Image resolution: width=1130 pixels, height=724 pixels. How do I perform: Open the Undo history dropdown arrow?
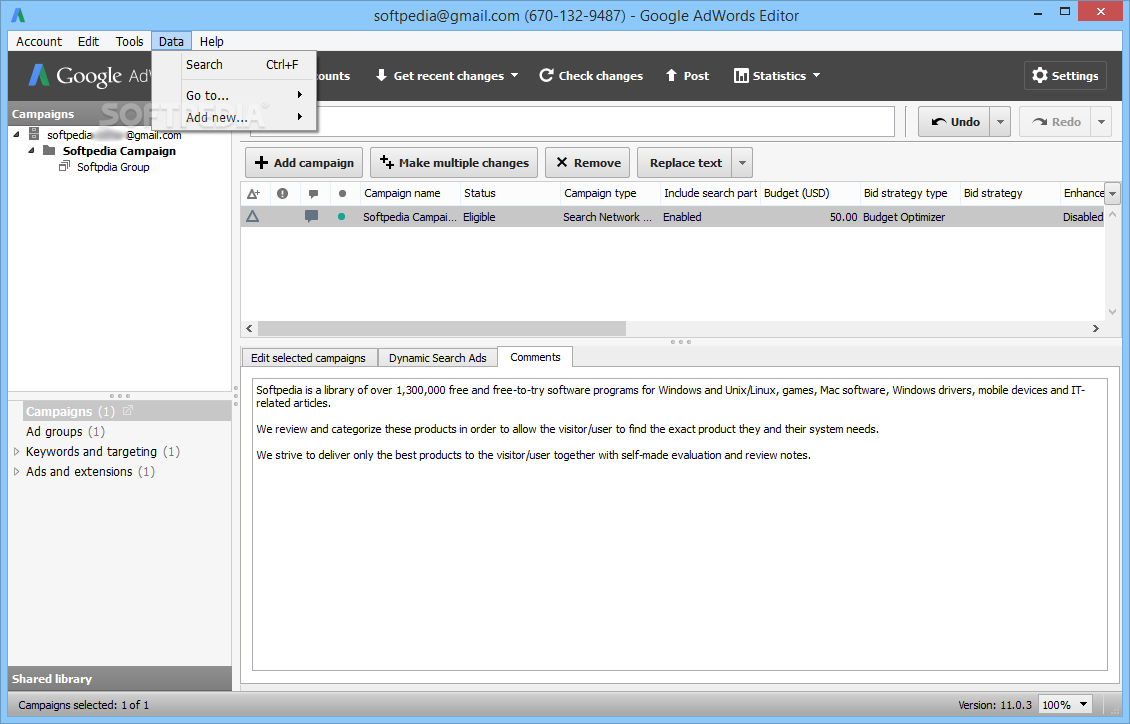pos(1000,122)
